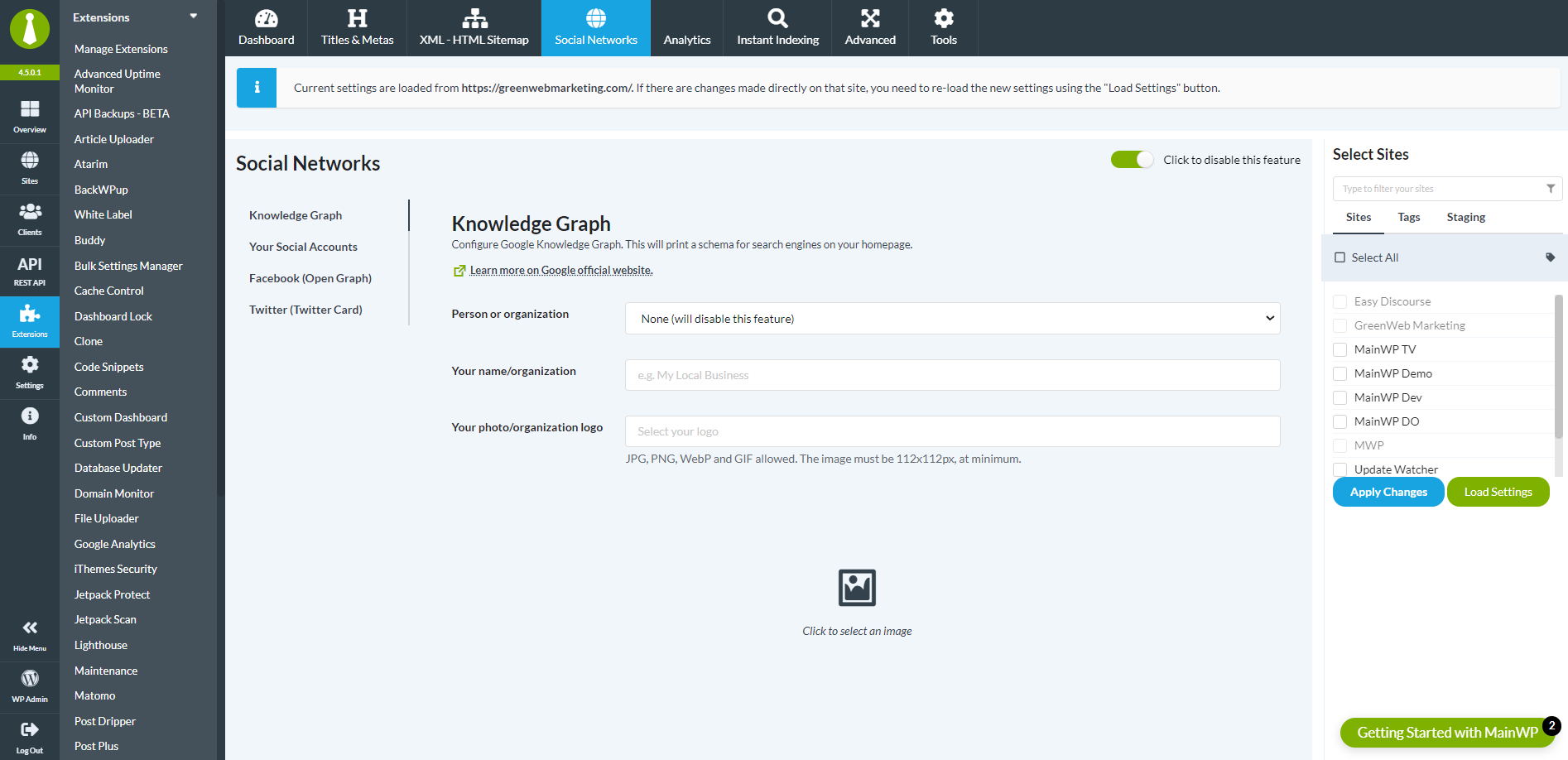Open the Extensions puzzle icon
This screenshot has width=1568, height=760.
click(x=30, y=314)
